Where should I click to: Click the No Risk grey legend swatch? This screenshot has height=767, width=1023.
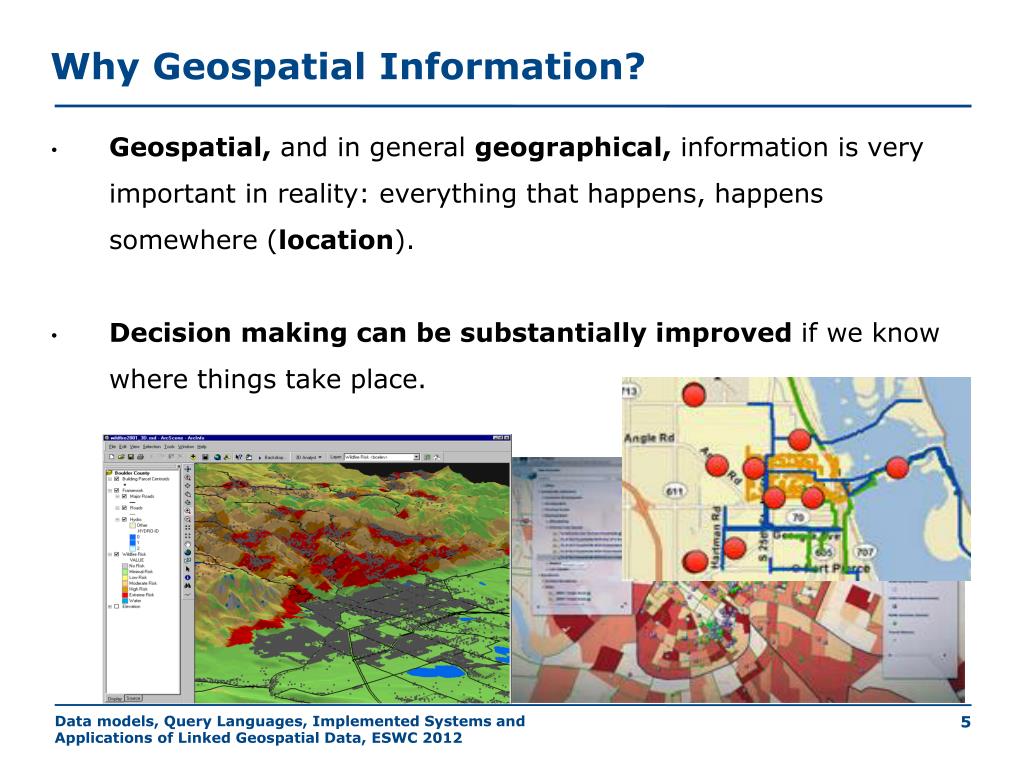(125, 565)
